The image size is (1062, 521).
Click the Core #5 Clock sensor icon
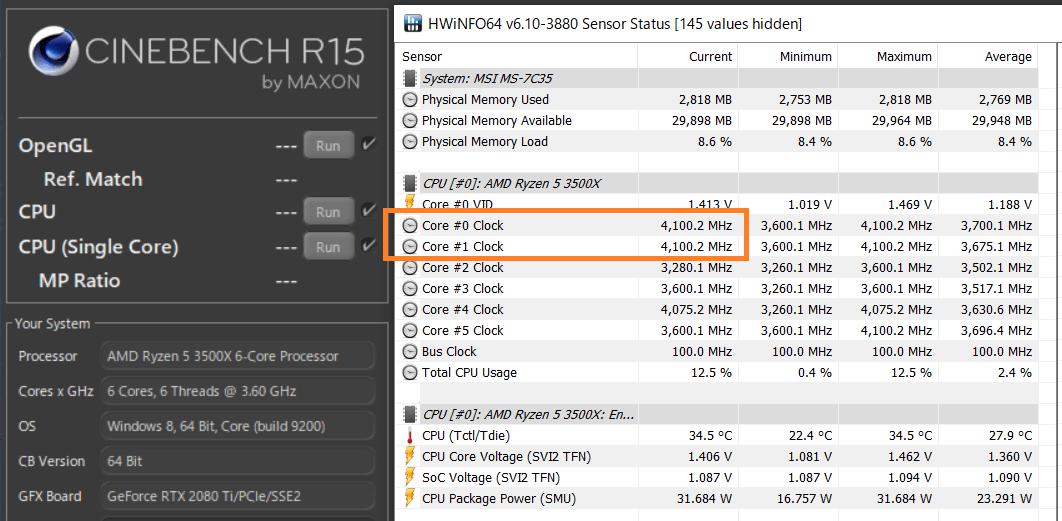tap(410, 331)
